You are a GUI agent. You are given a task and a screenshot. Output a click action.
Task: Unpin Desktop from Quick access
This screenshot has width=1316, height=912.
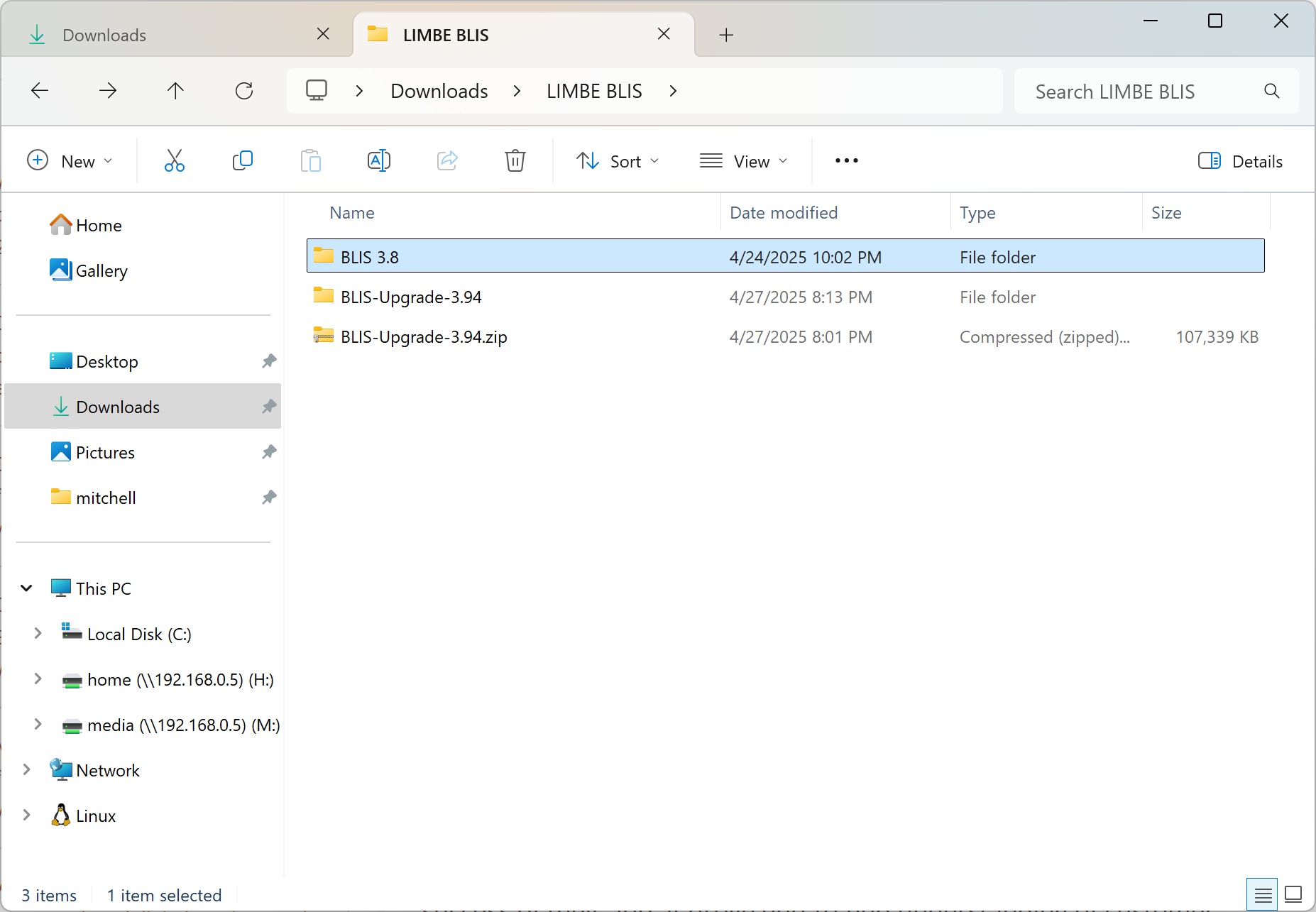(x=269, y=361)
